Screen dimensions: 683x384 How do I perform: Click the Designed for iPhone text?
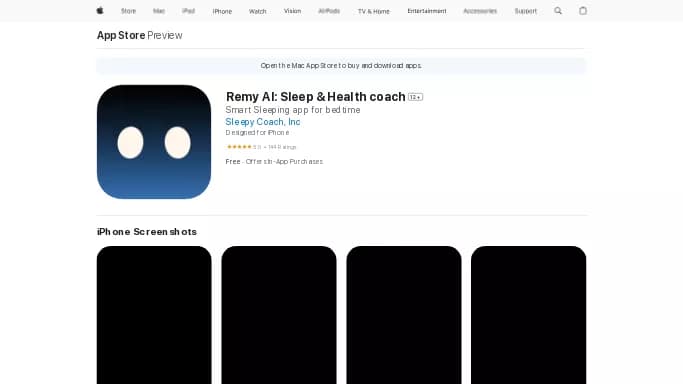coord(257,132)
